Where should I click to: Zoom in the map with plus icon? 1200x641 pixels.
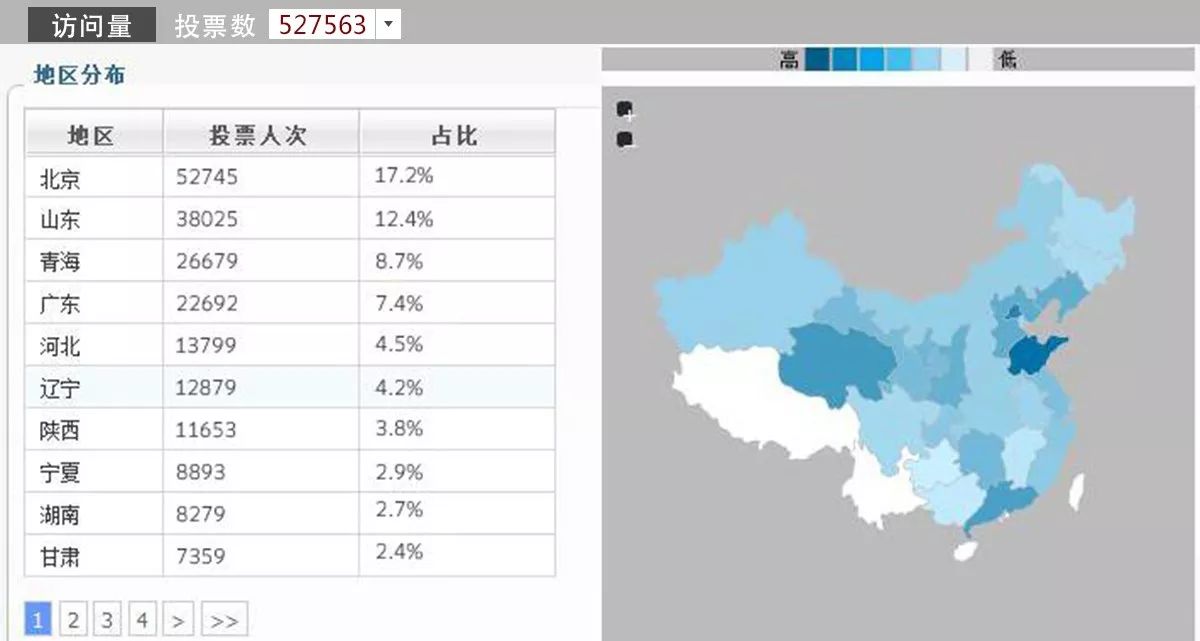tap(625, 109)
